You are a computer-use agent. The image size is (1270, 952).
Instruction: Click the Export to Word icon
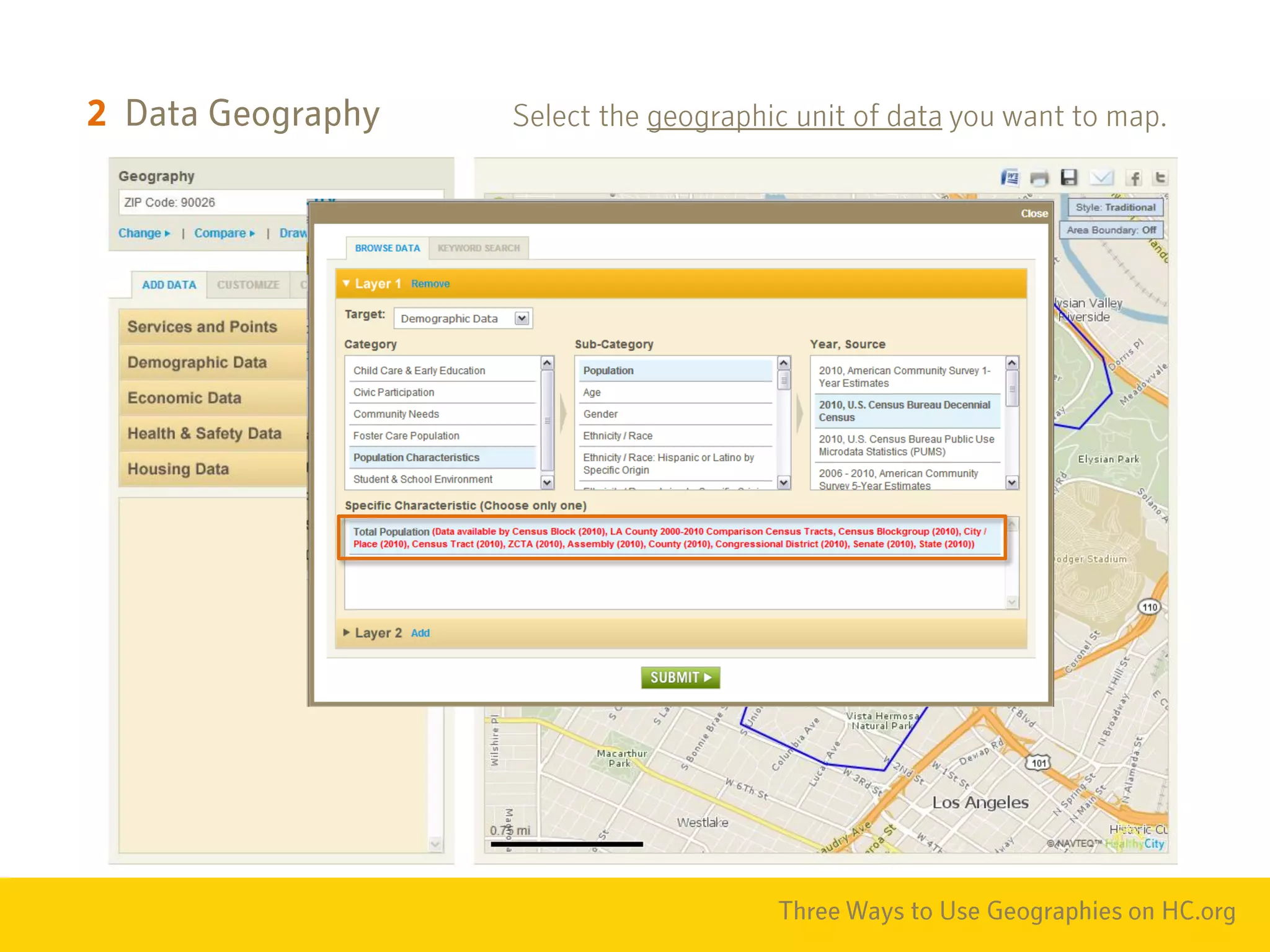point(1010,178)
